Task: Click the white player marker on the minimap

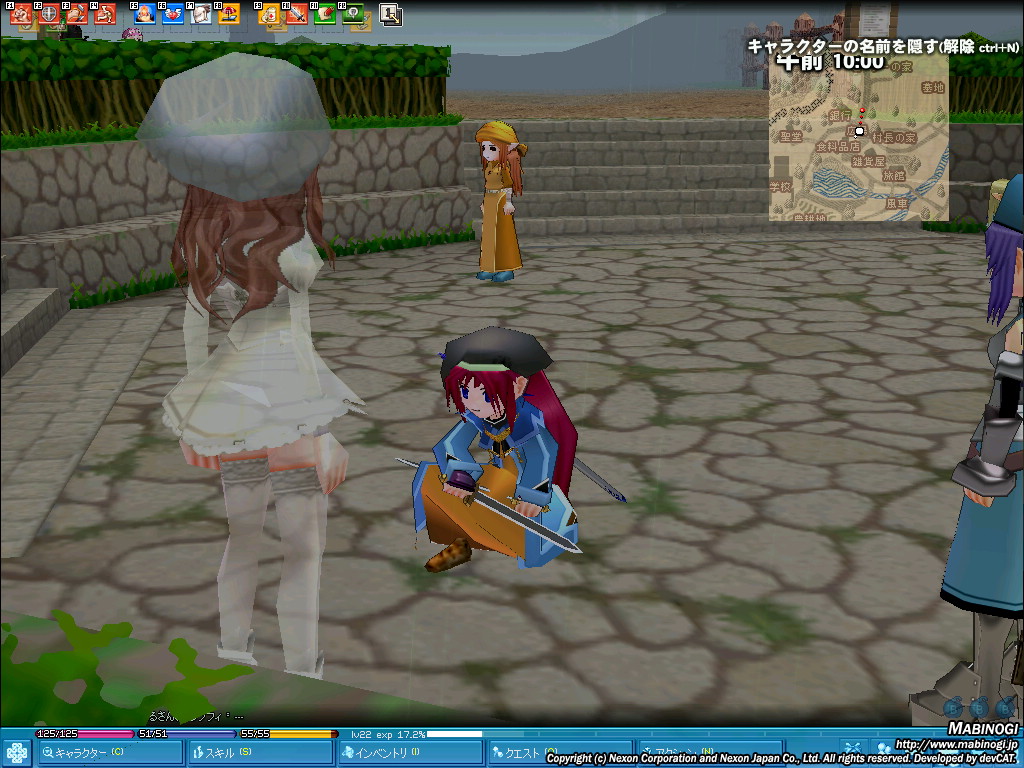Action: pos(859,131)
